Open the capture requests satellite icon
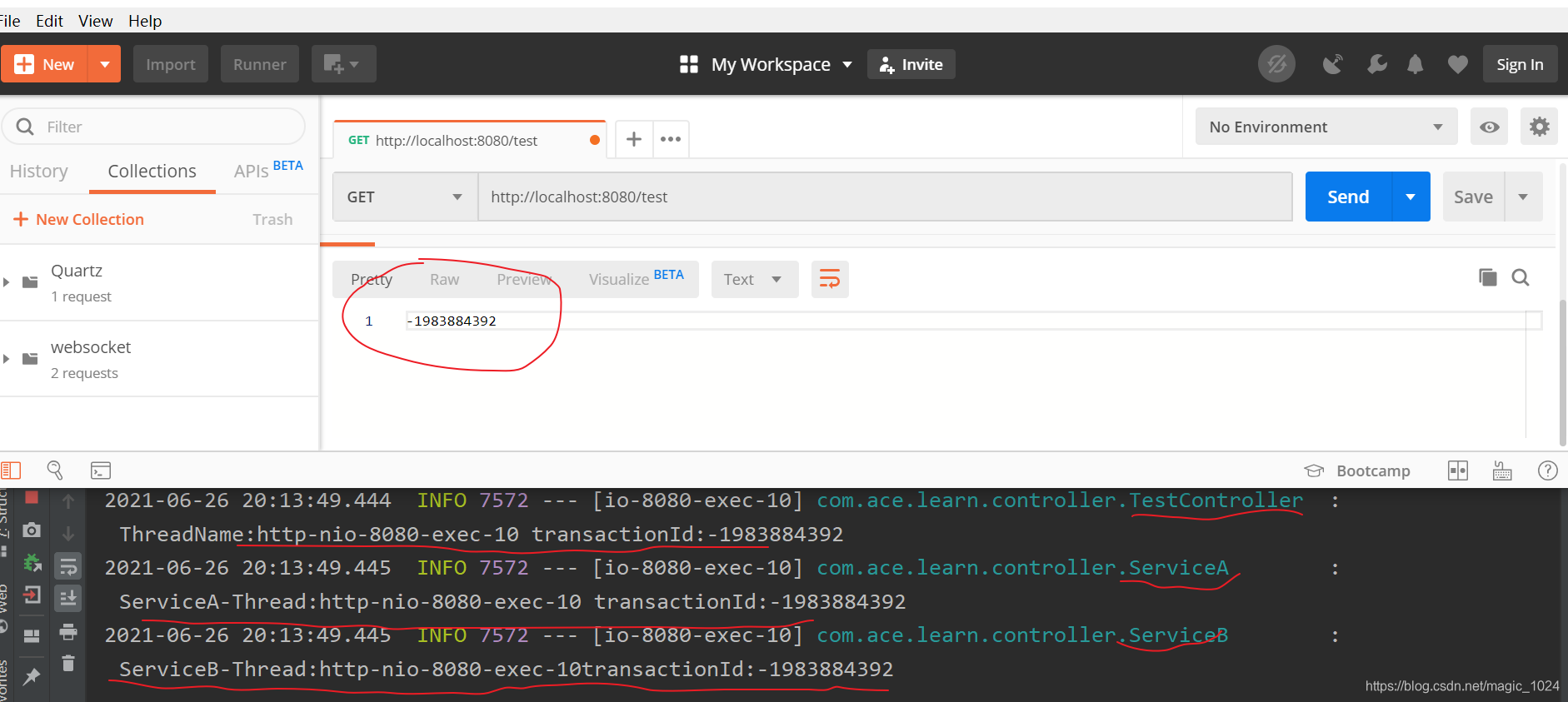The width and height of the screenshot is (1568, 702). tap(1333, 64)
